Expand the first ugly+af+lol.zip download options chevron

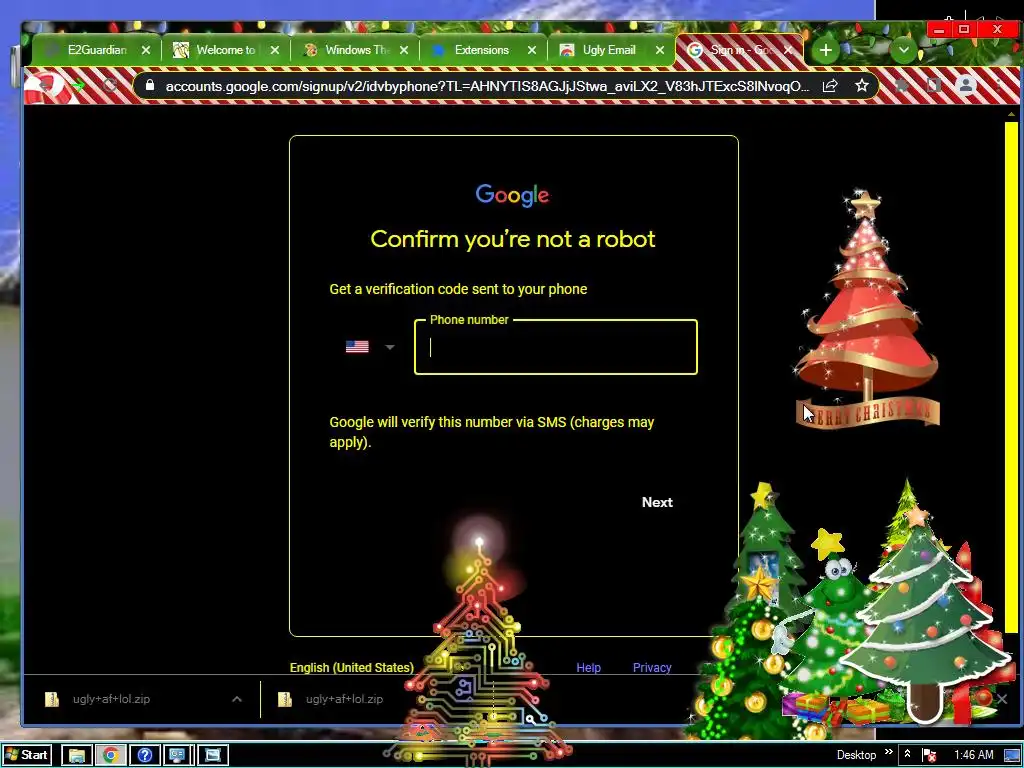(237, 699)
